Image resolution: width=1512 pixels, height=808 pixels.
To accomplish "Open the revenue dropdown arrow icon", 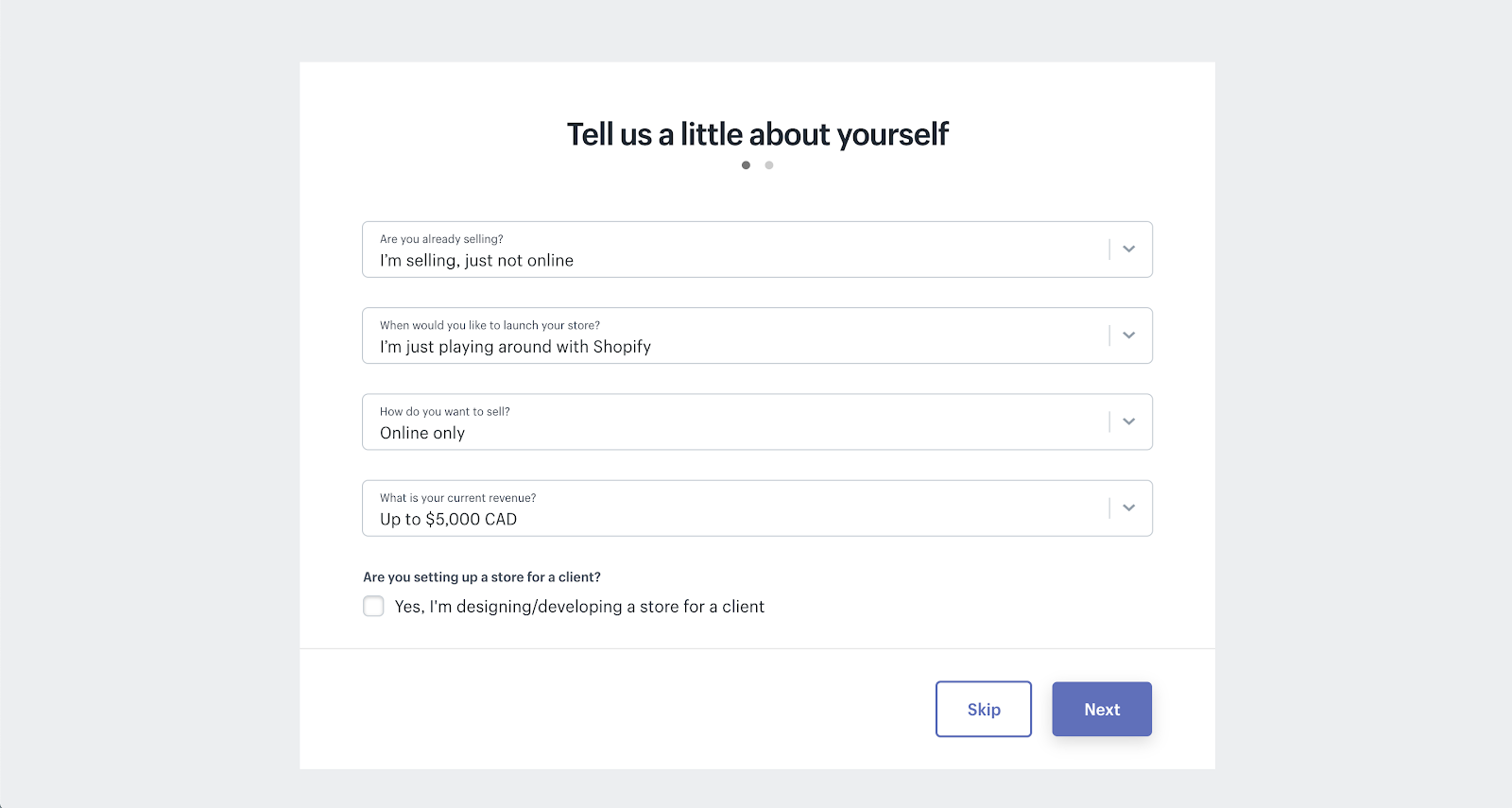I will 1128,507.
